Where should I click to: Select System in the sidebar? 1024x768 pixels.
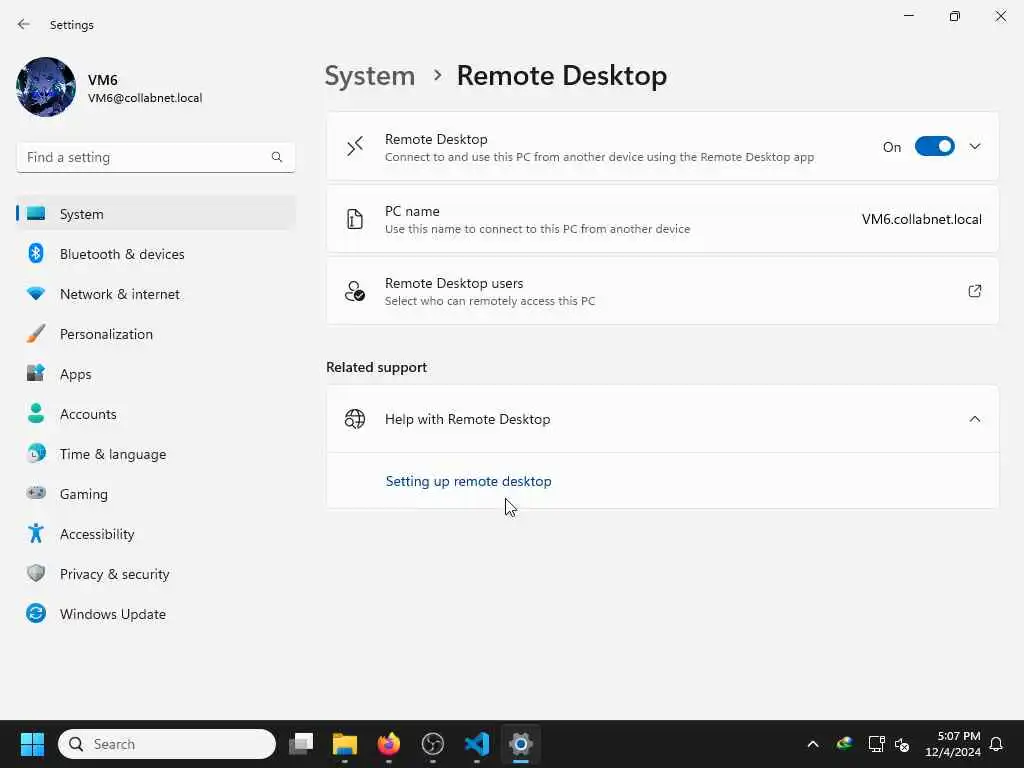coord(155,214)
